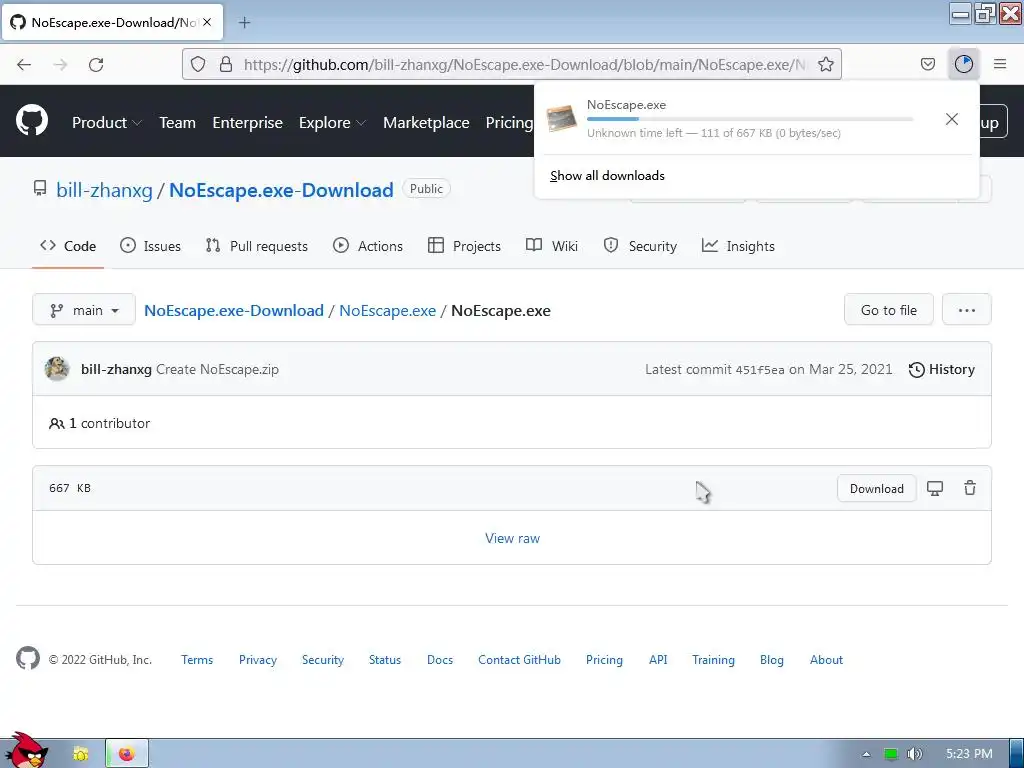Reload the page with refresh icon
This screenshot has height=768, width=1024.
[96, 65]
